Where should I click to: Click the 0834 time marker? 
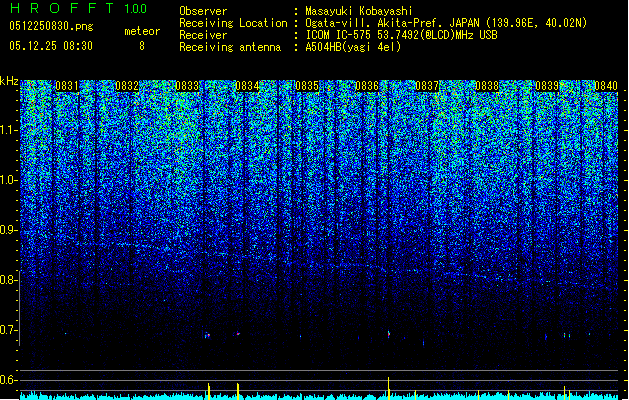click(247, 86)
